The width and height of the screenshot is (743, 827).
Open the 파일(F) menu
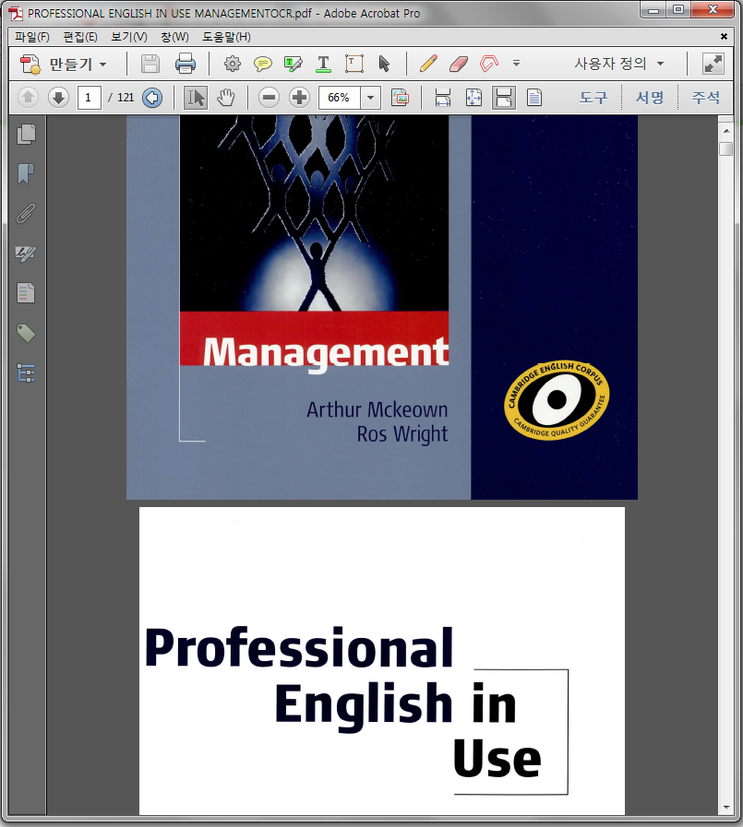point(32,37)
